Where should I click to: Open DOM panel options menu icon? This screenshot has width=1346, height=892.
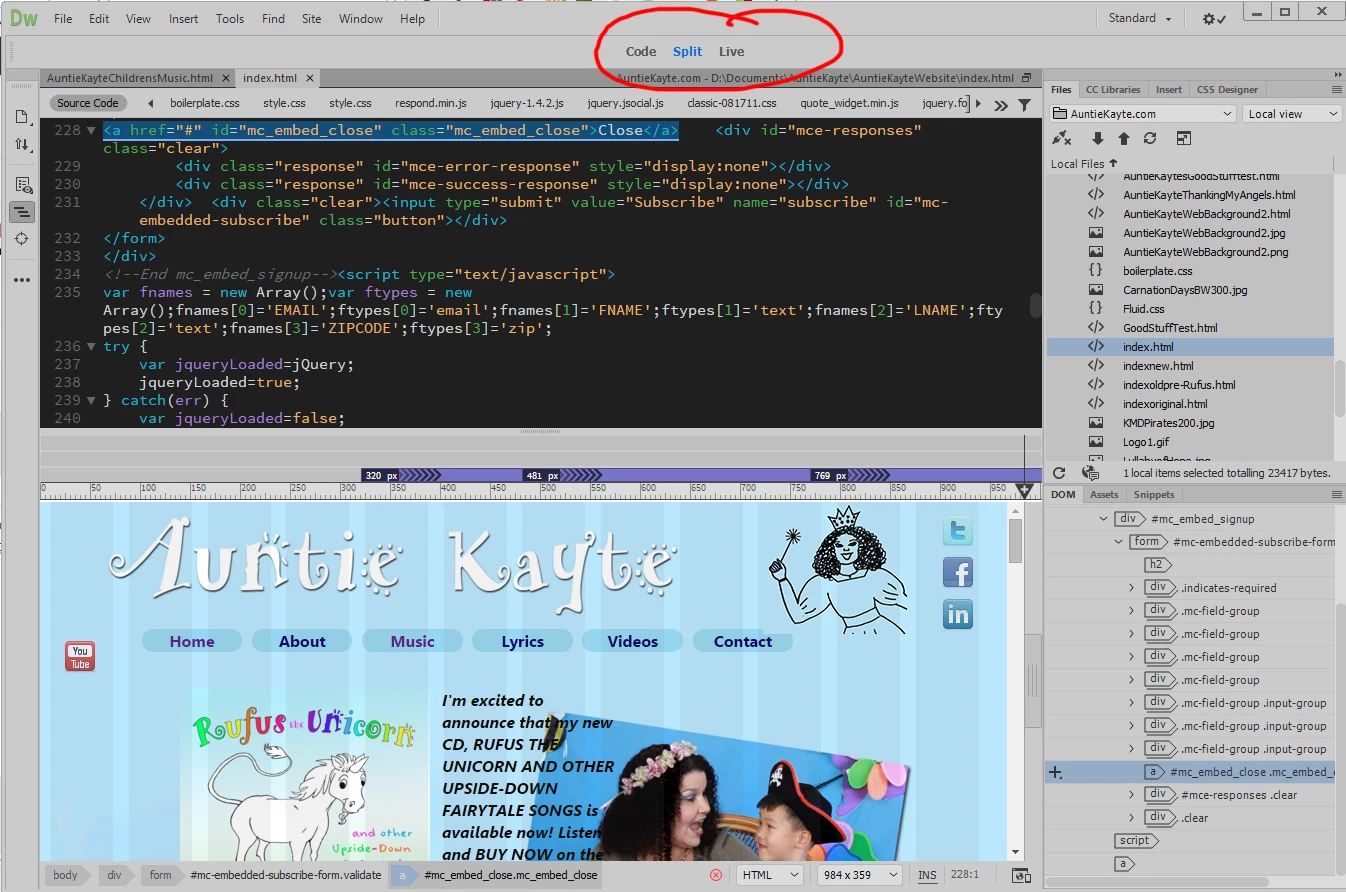coord(1336,495)
